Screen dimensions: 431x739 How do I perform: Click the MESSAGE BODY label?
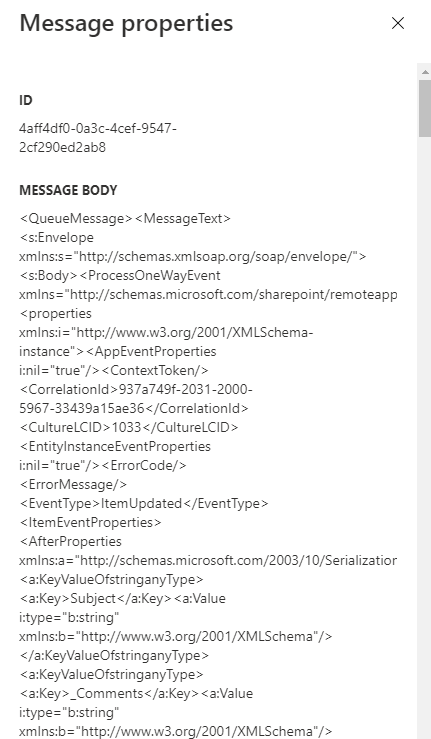[x=68, y=190]
